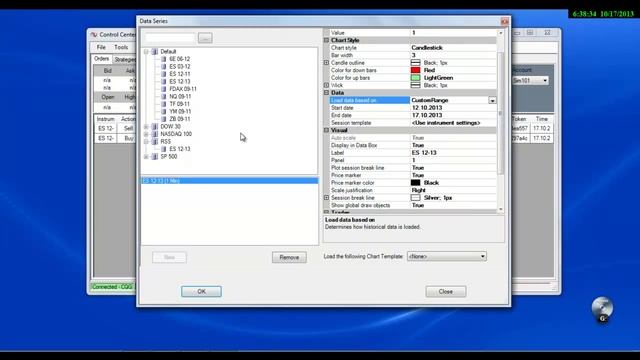Screen dimensions: 640x360
Task: Click the Close button
Action: pos(446,291)
